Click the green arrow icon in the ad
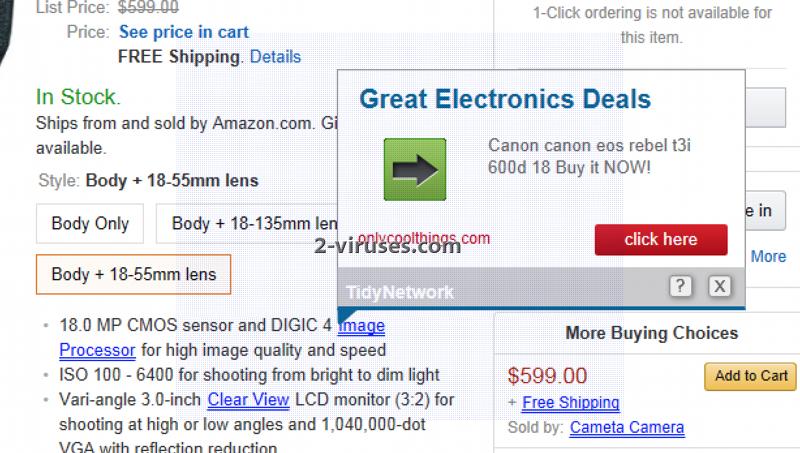This screenshot has width=800, height=453. pos(415,169)
